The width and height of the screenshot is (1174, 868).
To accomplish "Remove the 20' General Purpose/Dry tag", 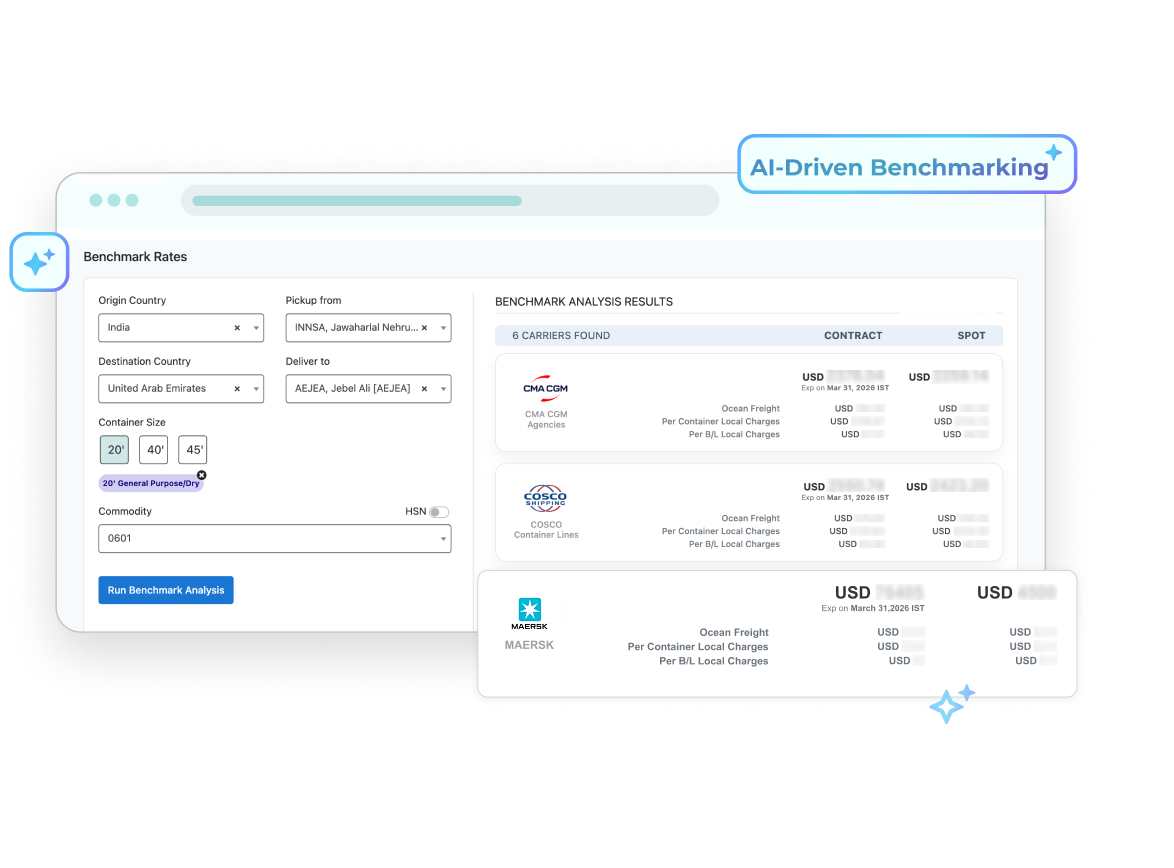I will coord(201,475).
